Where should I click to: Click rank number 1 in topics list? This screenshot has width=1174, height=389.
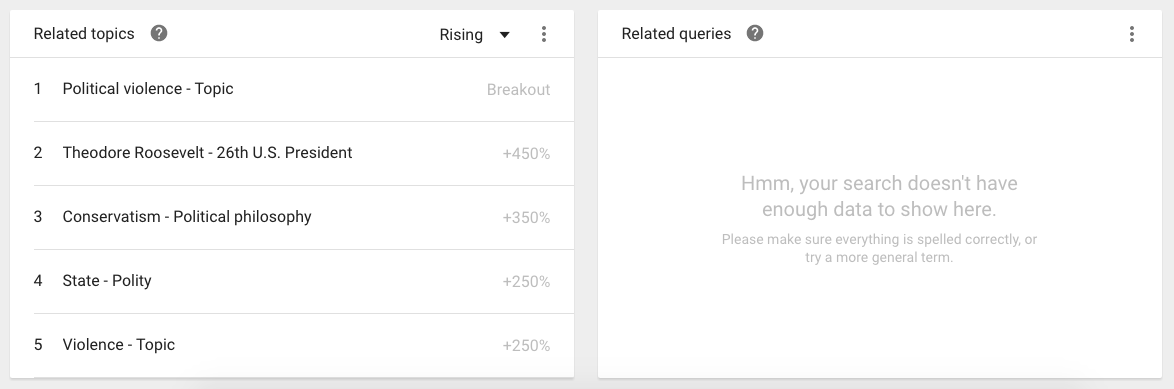[x=37, y=89]
